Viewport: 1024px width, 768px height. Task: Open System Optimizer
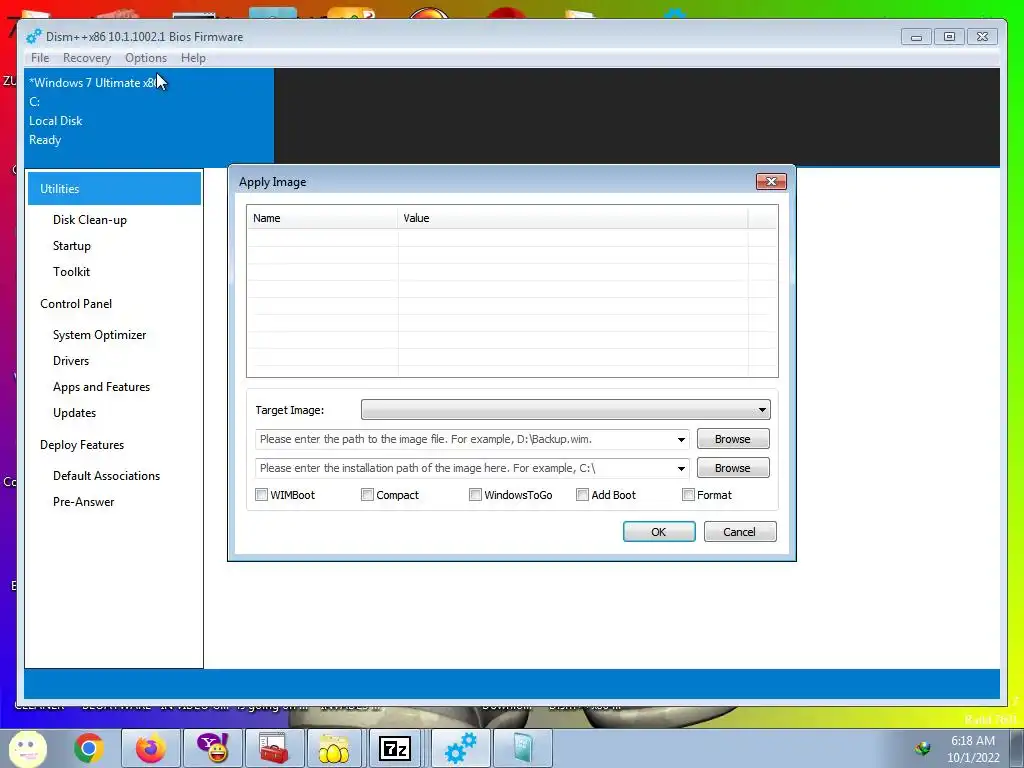tap(99, 334)
